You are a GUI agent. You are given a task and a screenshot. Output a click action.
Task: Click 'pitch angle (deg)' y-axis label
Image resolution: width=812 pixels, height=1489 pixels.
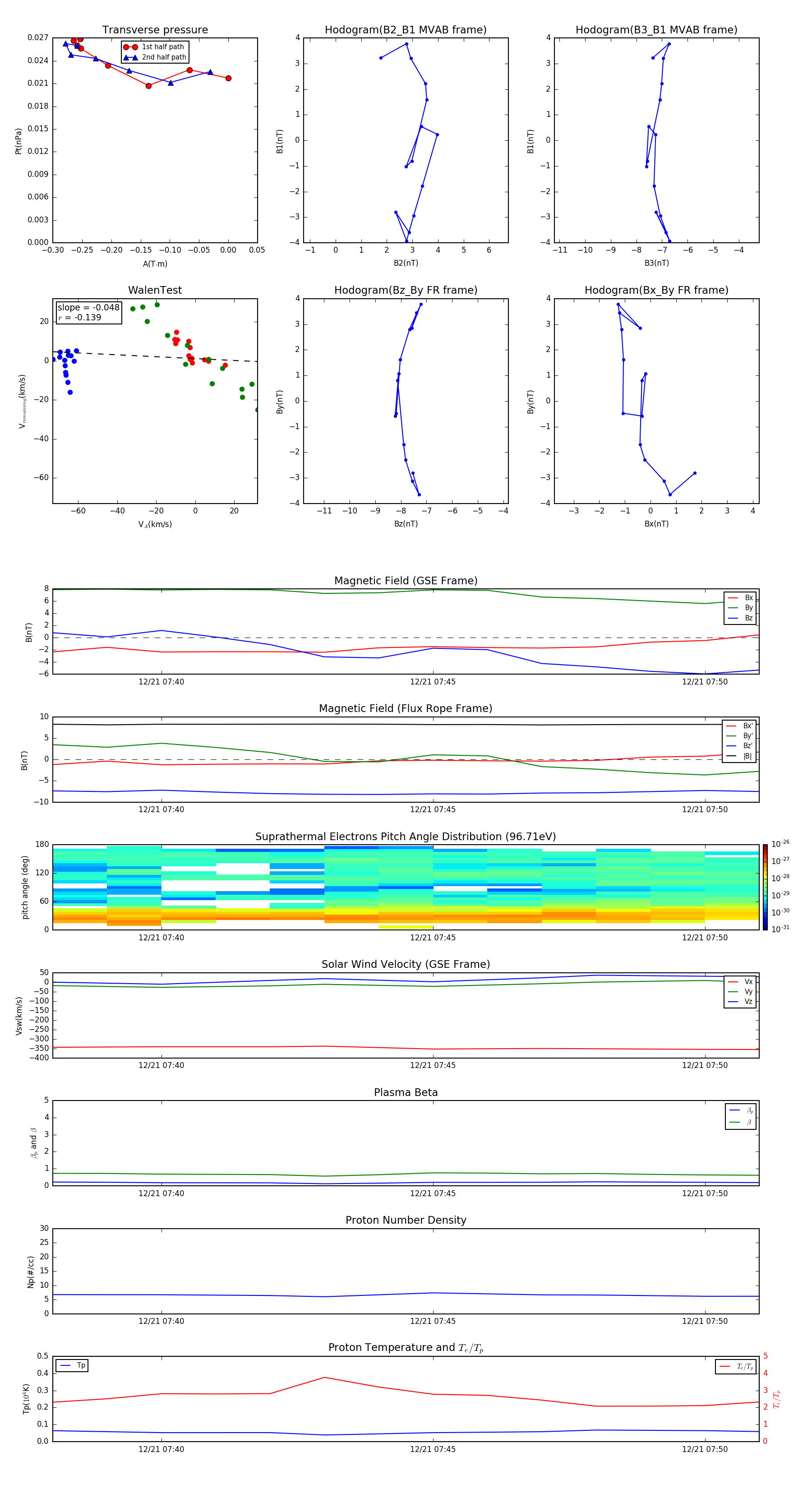point(25,887)
